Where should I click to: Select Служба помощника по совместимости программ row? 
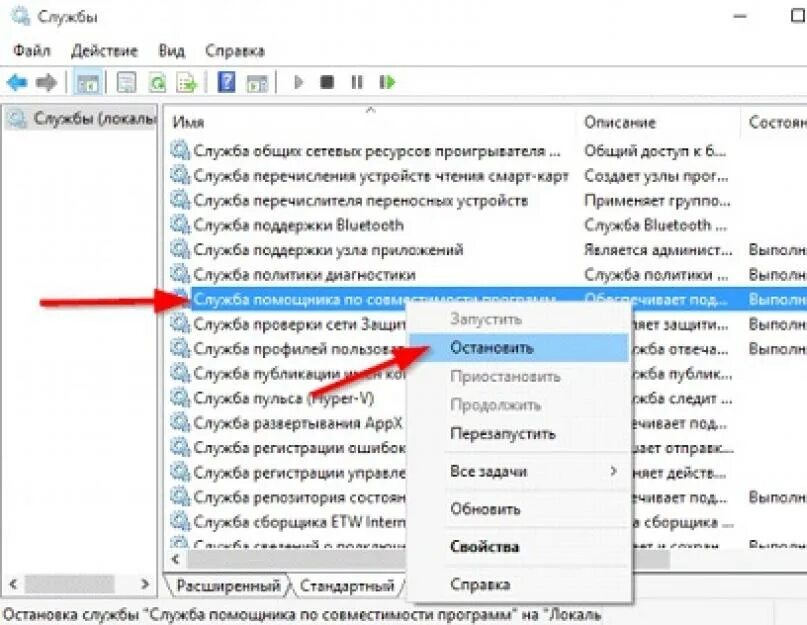point(374,300)
